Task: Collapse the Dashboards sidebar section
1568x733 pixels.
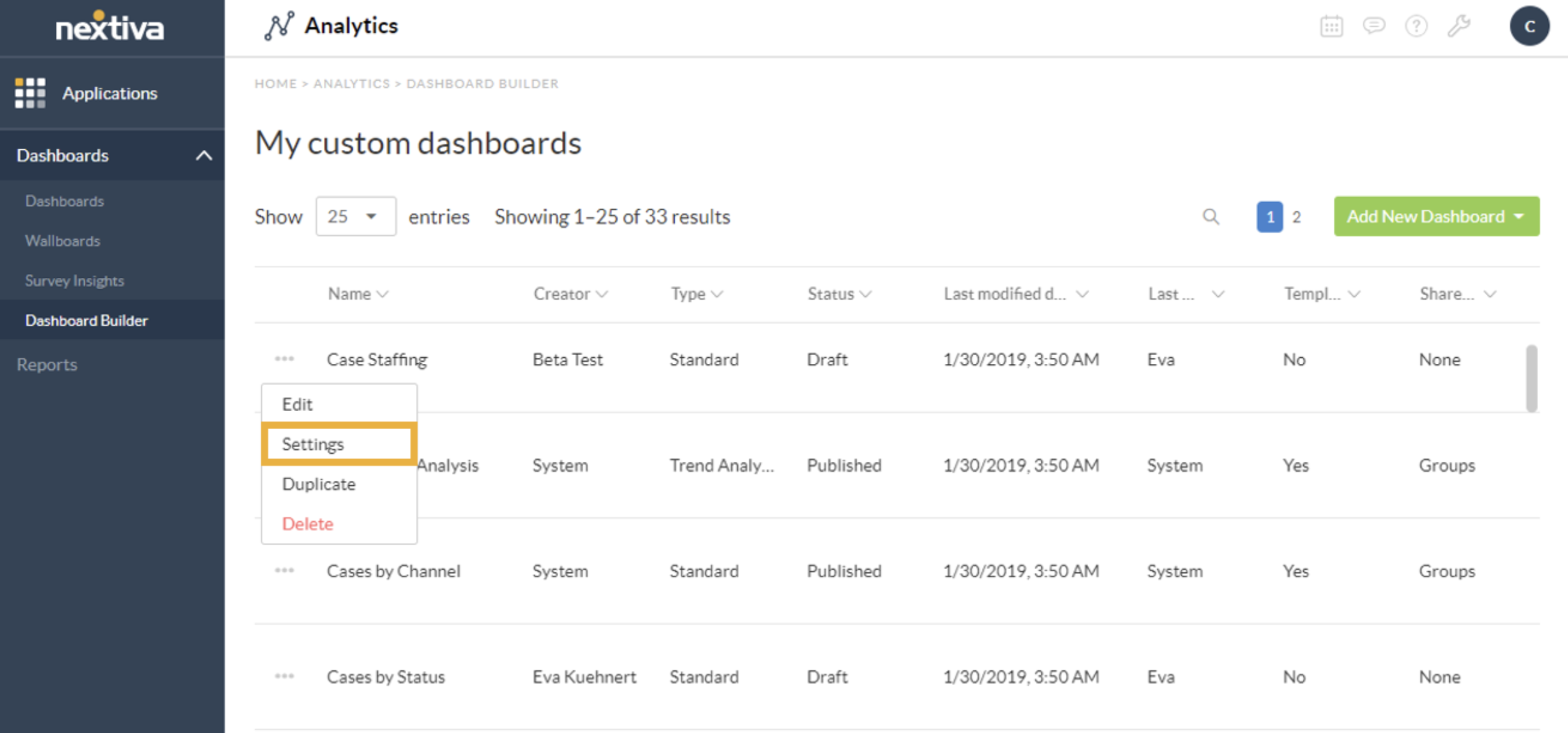Action: (x=204, y=155)
